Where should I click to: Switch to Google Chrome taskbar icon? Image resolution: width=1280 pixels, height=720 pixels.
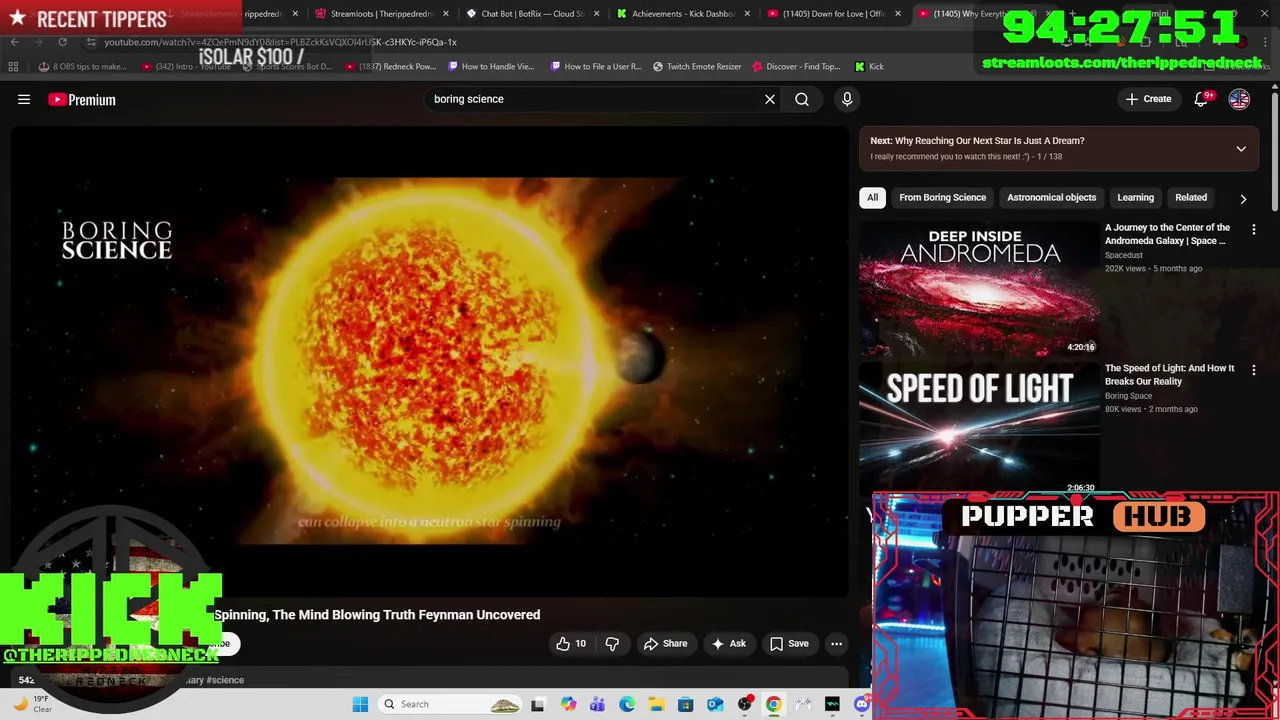point(773,704)
